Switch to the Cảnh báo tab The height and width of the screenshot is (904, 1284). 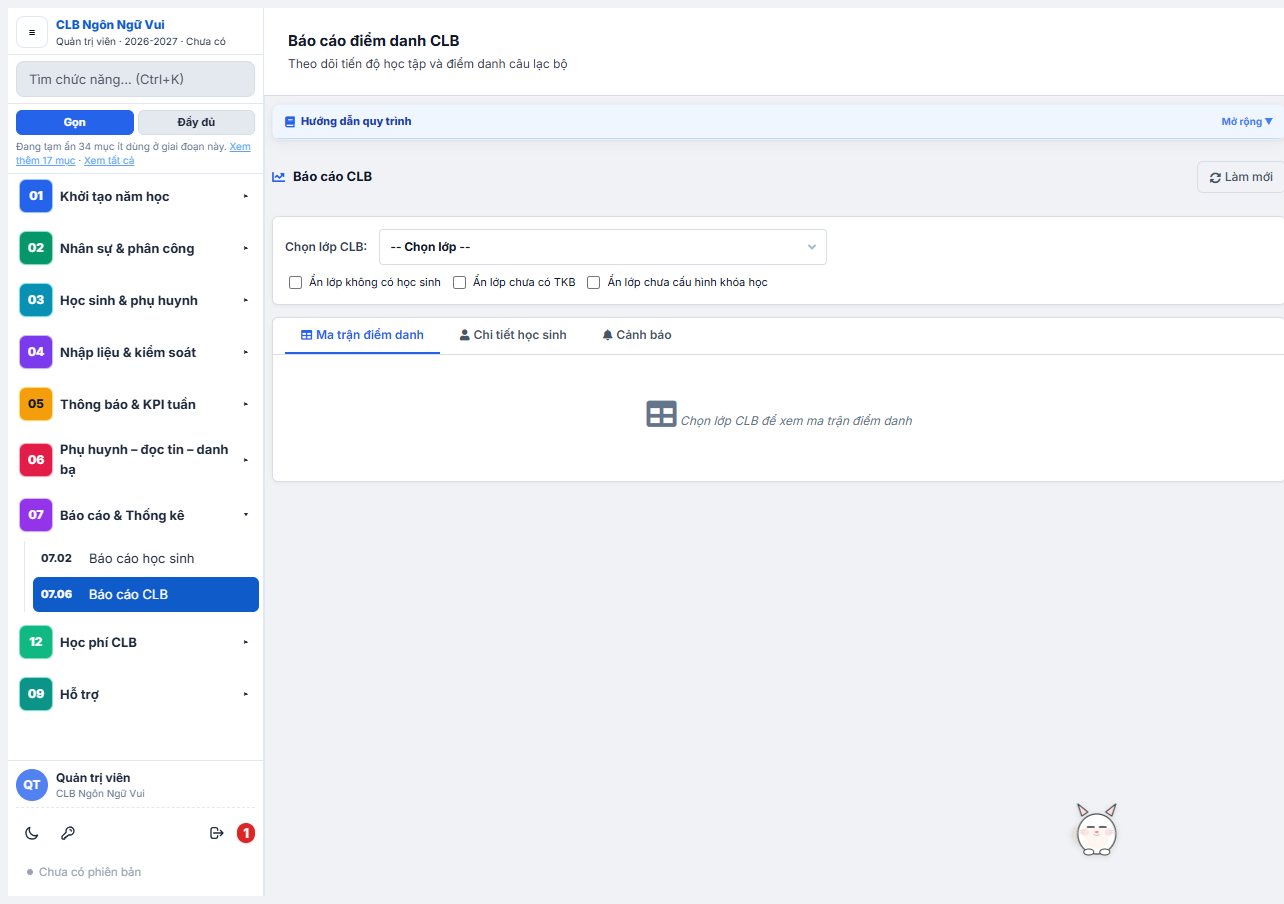[637, 335]
